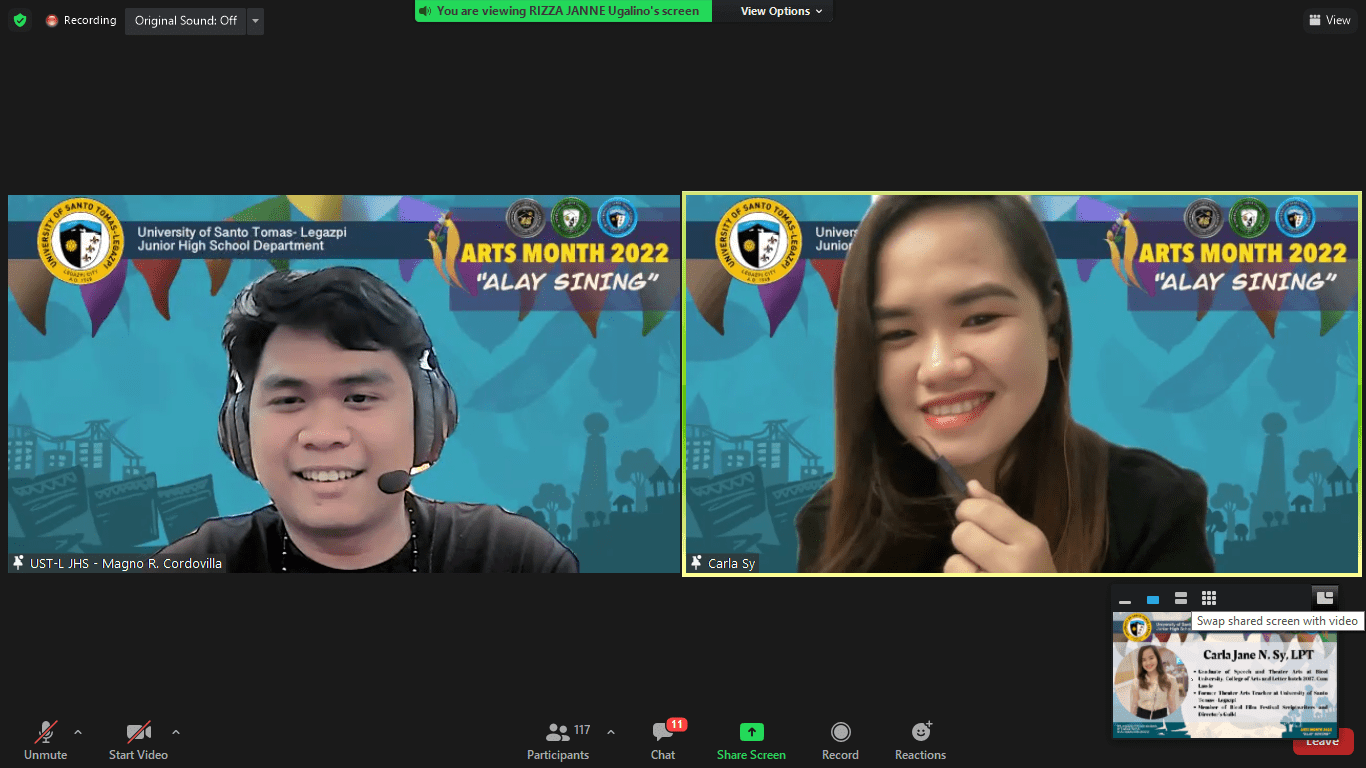Switch thumbnail to grid view
This screenshot has width=1366, height=768.
click(x=1209, y=598)
